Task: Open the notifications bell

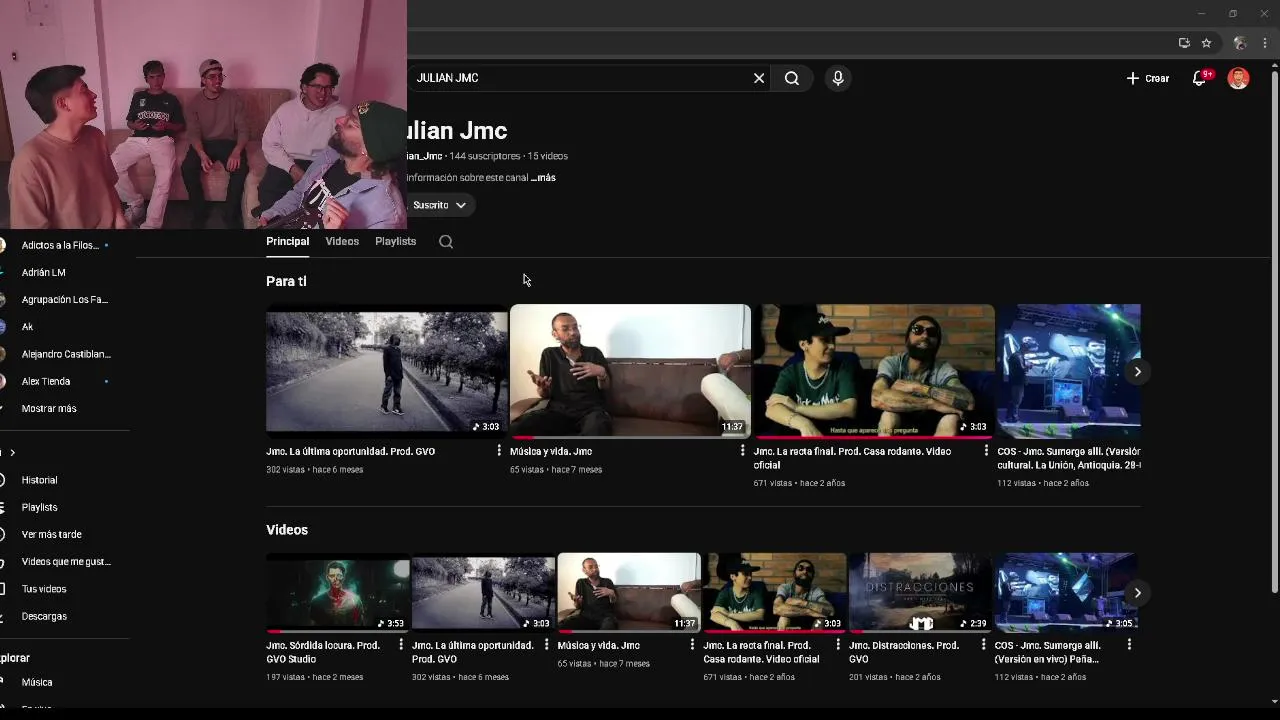Action: 1200,78
